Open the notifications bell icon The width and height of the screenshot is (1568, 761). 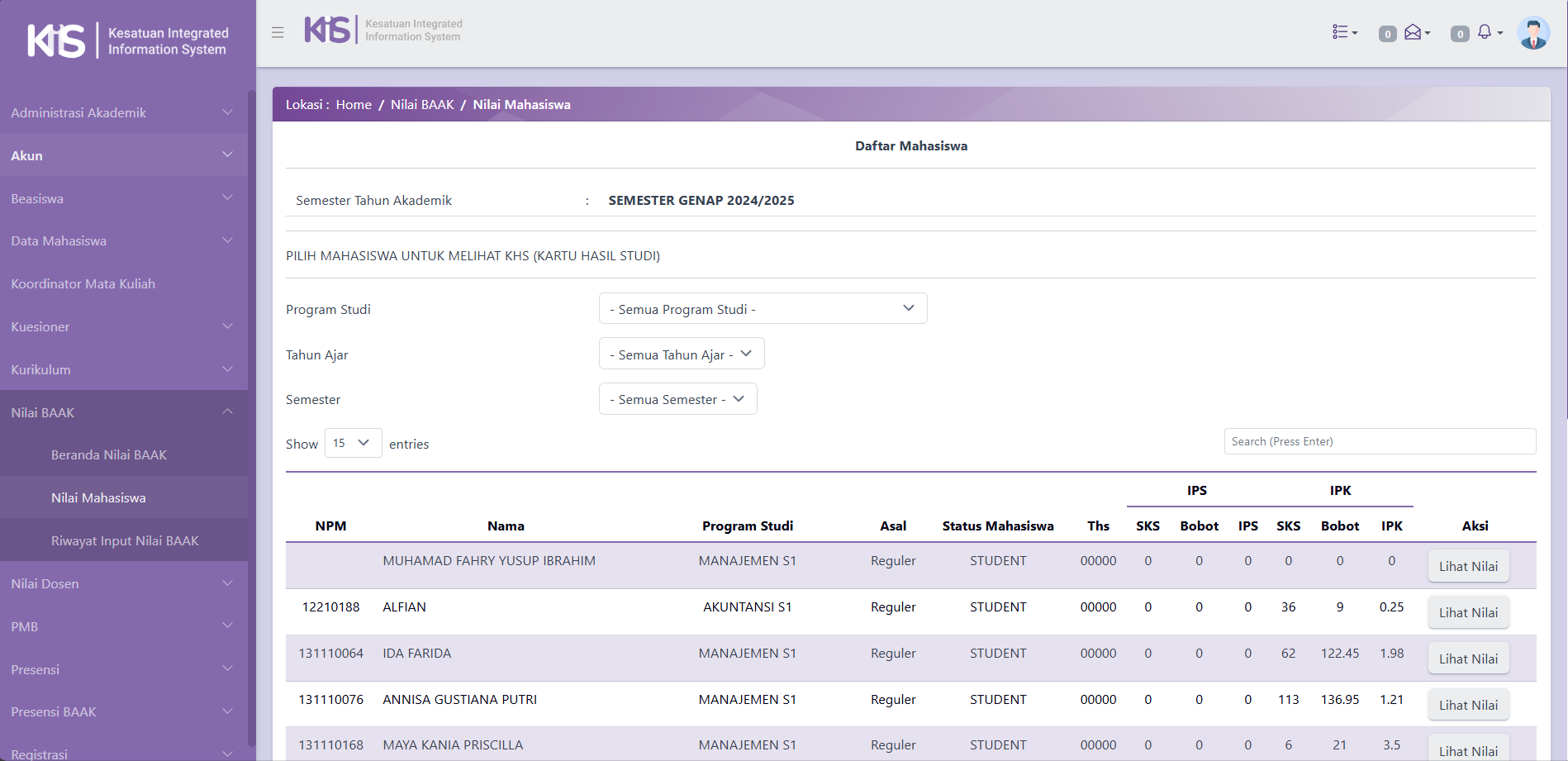click(x=1488, y=32)
